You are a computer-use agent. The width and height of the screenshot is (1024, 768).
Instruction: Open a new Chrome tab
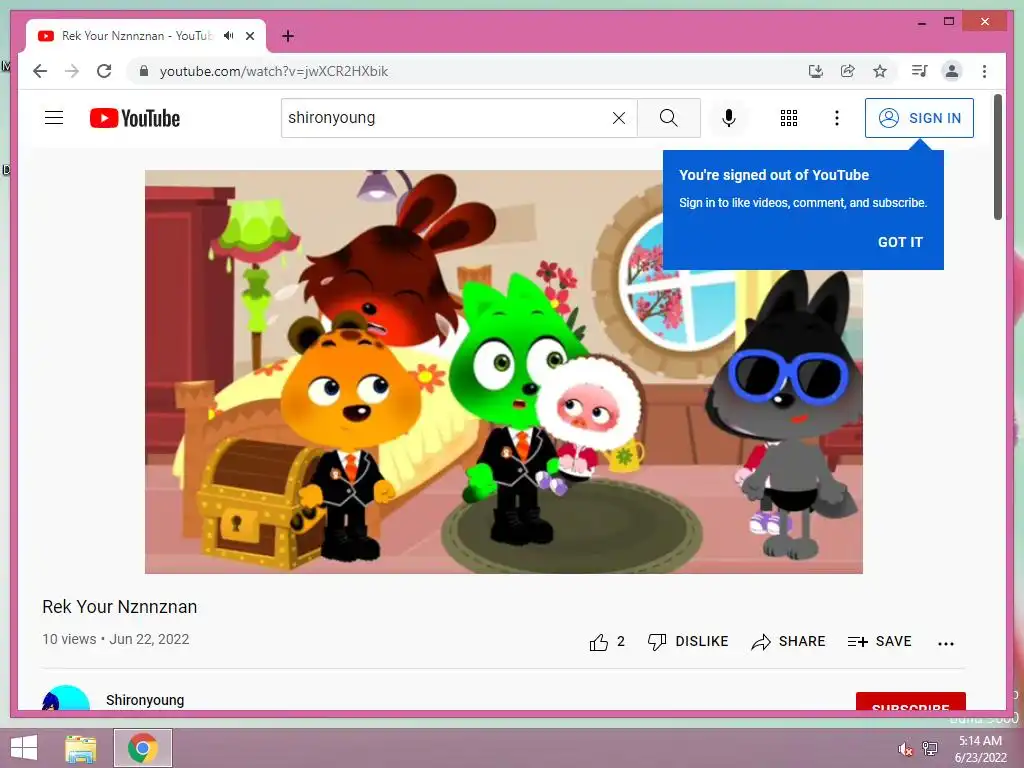tap(288, 36)
